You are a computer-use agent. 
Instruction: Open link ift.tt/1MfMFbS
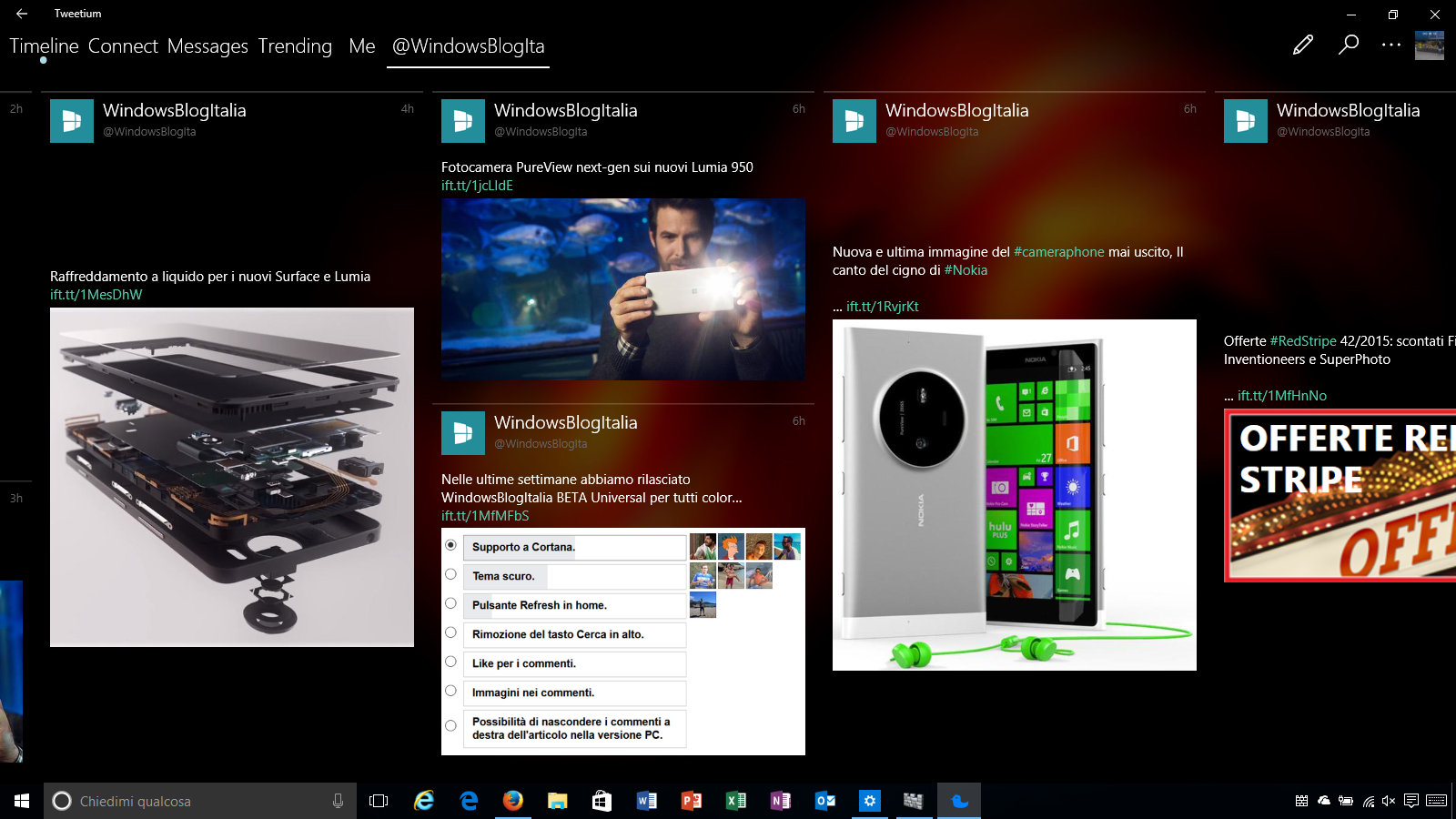click(485, 516)
